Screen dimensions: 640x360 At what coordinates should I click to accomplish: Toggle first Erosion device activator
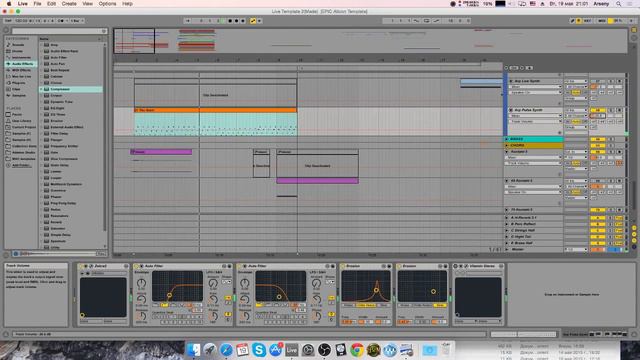click(343, 266)
